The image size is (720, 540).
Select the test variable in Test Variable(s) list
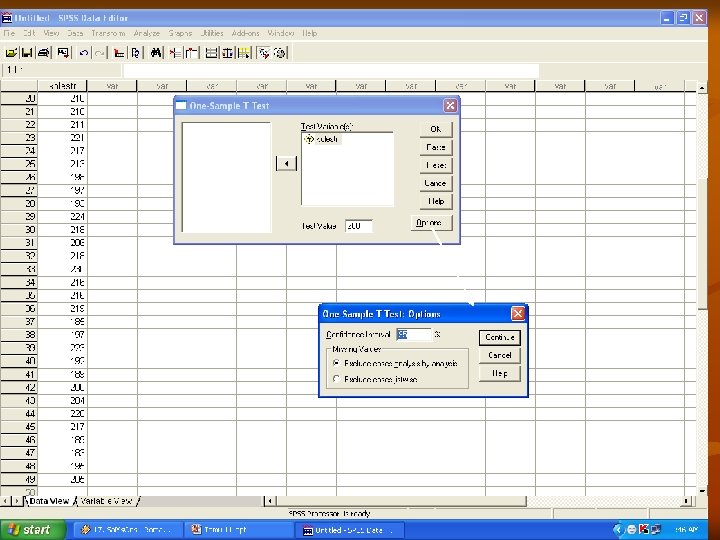click(322, 139)
